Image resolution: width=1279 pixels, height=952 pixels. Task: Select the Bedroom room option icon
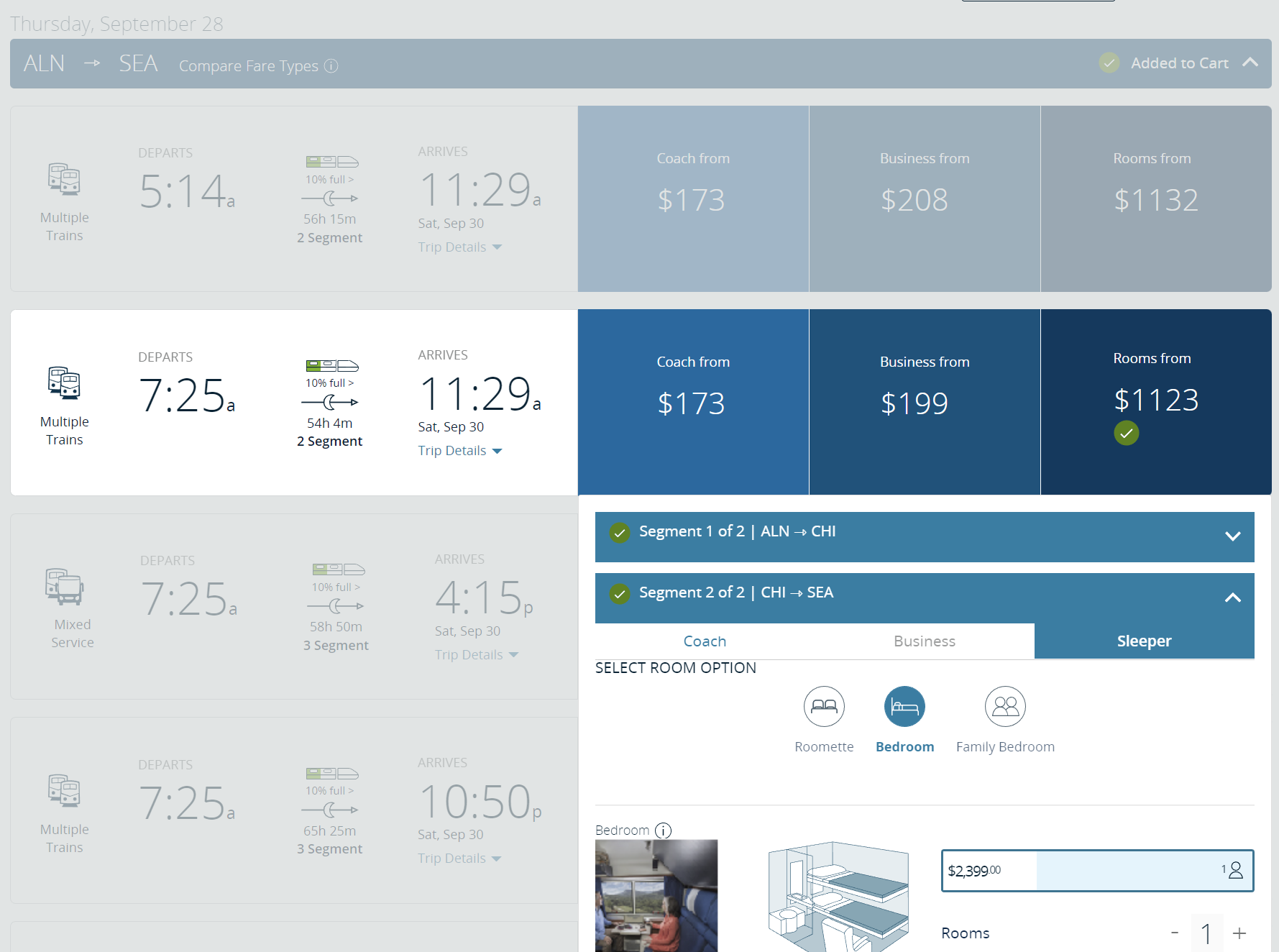[x=904, y=707]
